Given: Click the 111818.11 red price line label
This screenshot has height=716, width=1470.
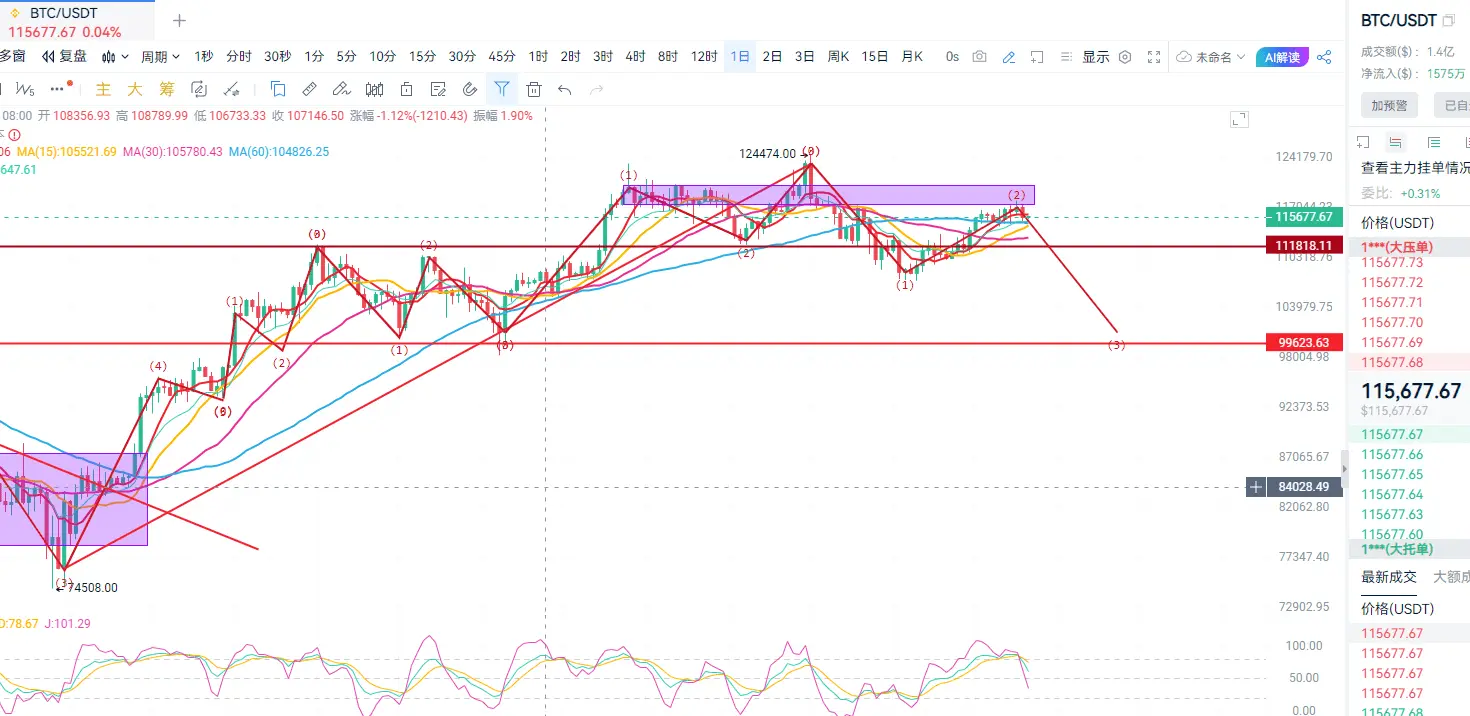Looking at the screenshot, I should (1303, 245).
